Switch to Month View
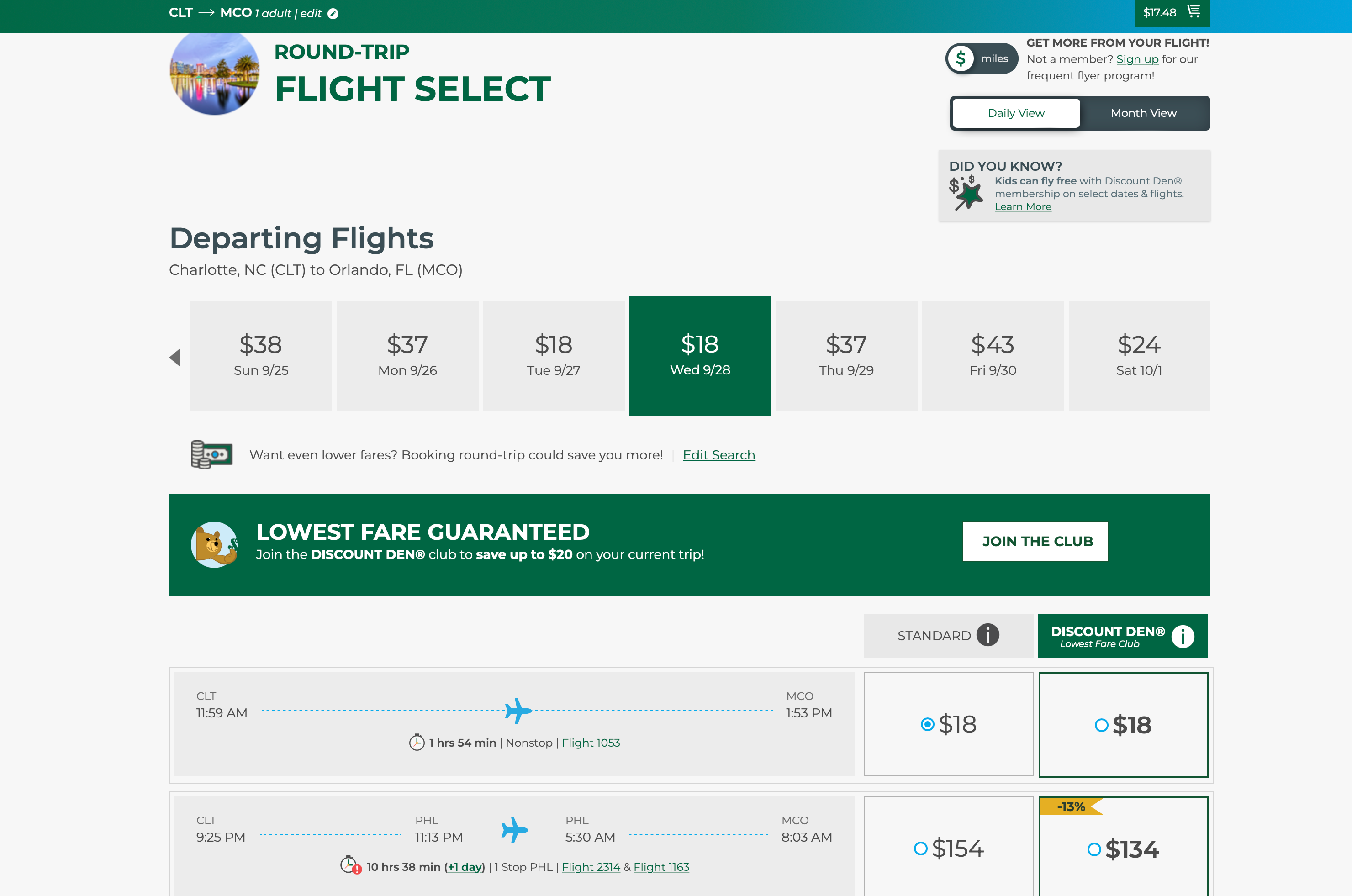The width and height of the screenshot is (1352, 896). (x=1143, y=113)
